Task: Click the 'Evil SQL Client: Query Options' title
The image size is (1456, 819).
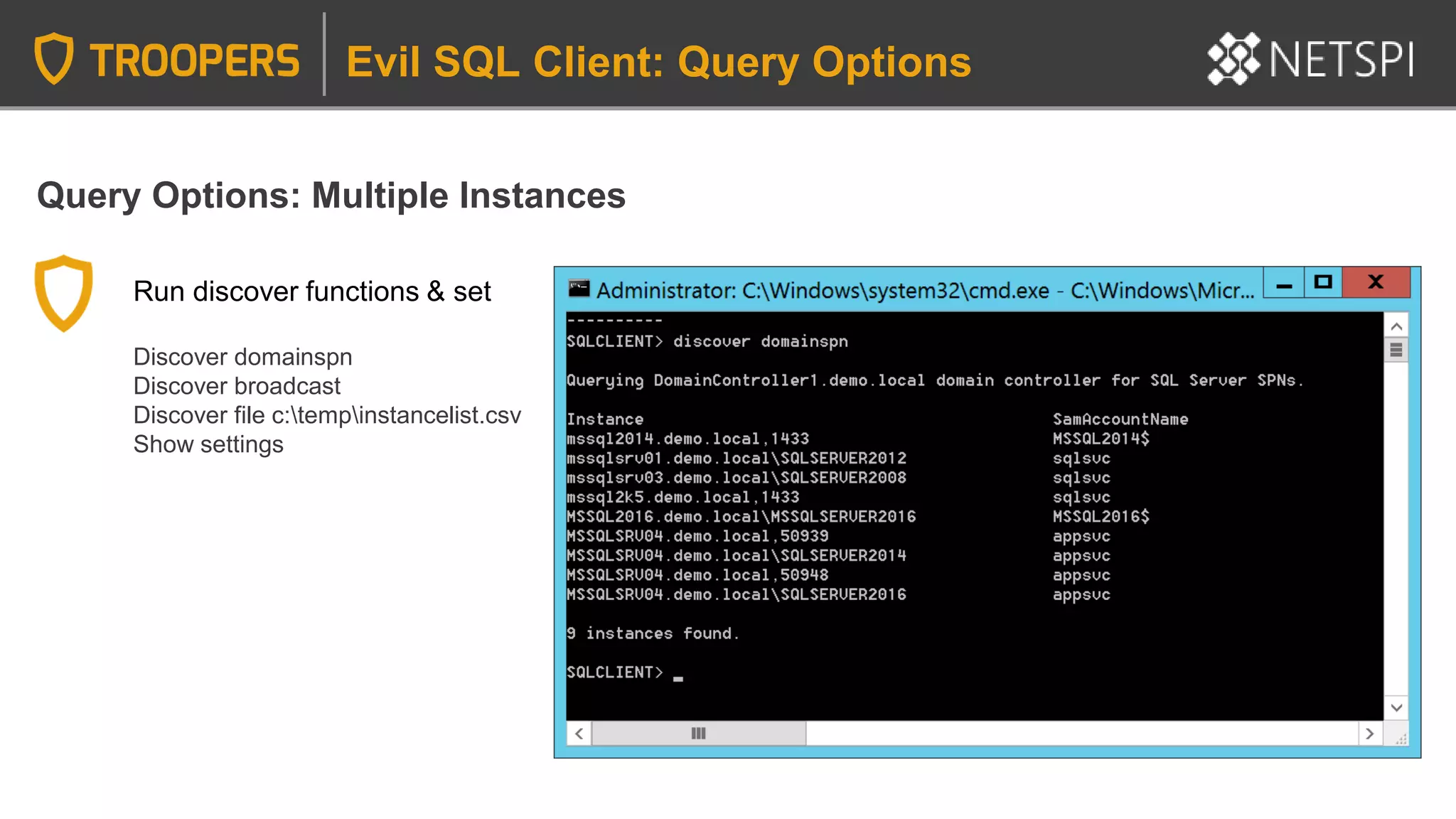Action: pos(658,62)
